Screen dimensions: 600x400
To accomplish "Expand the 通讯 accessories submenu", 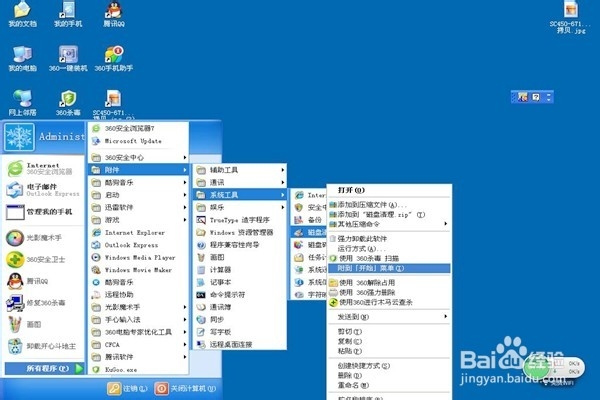I will [x=240, y=183].
